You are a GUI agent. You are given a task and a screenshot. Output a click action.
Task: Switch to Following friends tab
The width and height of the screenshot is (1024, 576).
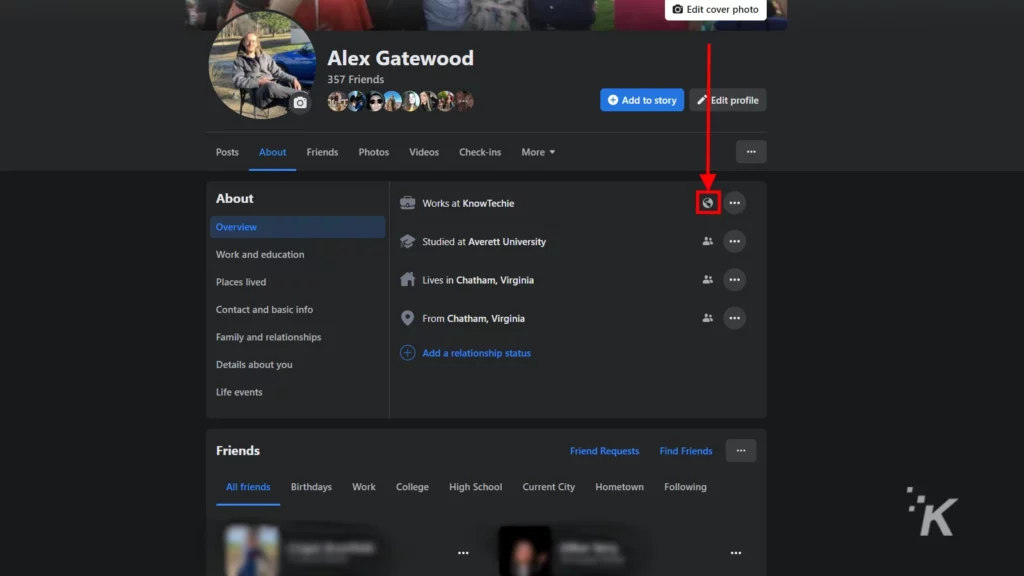click(685, 487)
